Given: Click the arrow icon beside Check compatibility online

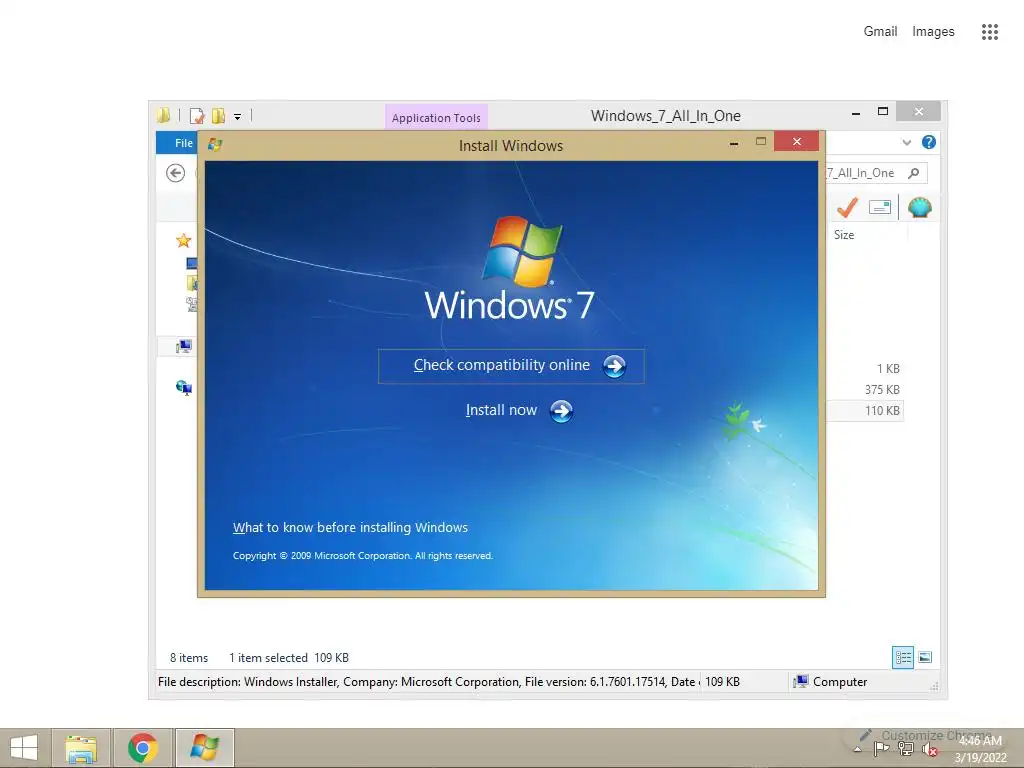Looking at the screenshot, I should click(x=614, y=366).
